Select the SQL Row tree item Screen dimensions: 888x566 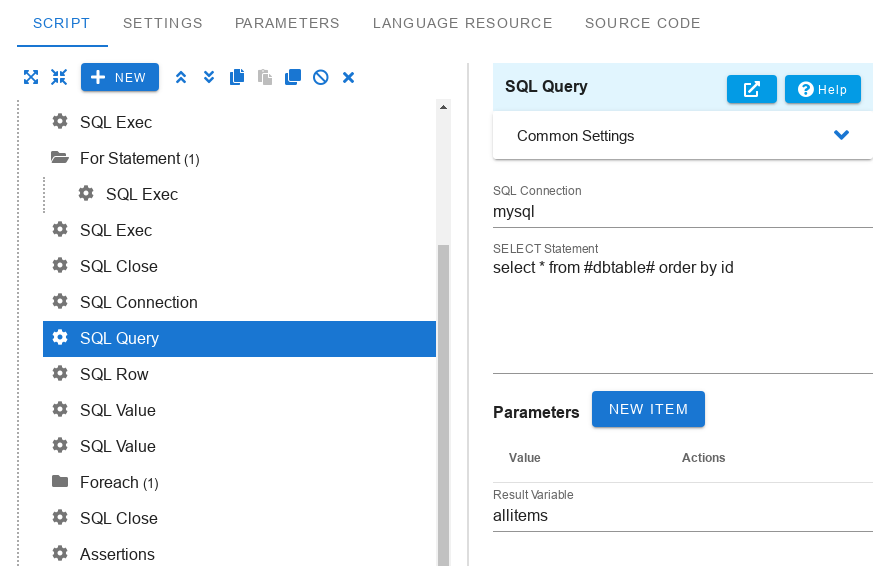pyautogui.click(x=239, y=375)
